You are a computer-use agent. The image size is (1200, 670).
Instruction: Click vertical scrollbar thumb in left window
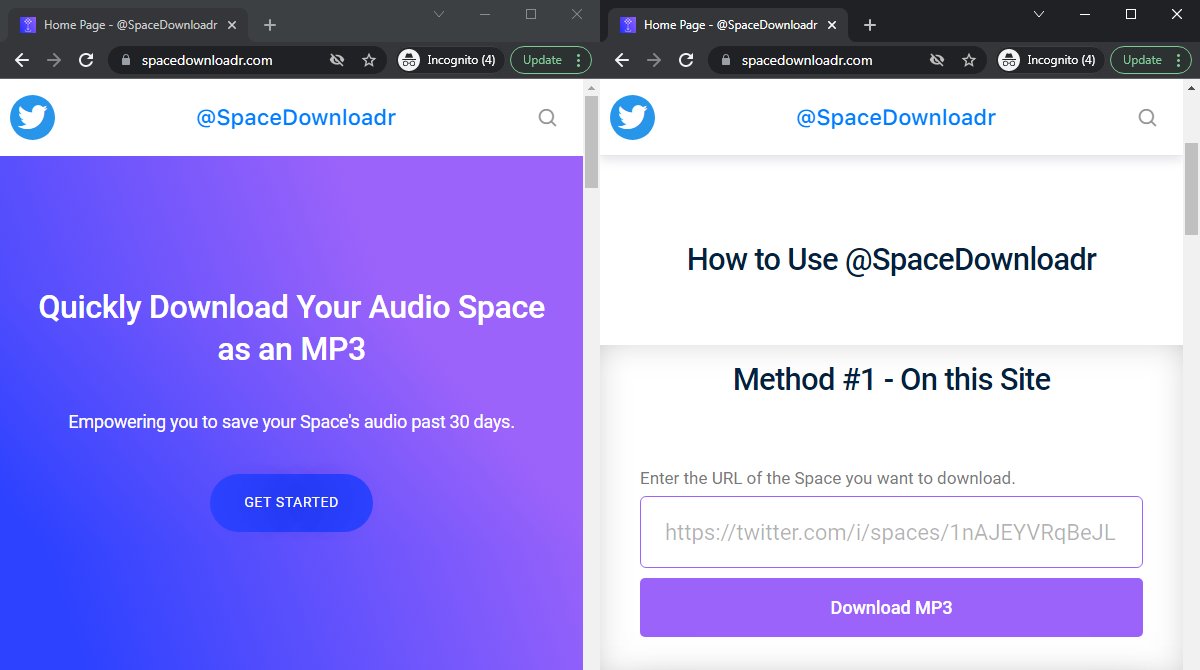(591, 141)
